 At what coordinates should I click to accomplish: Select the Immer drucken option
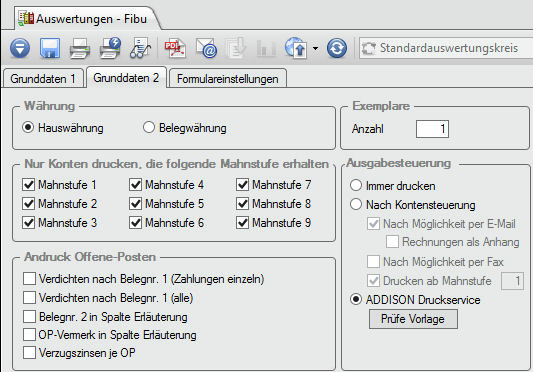pyautogui.click(x=356, y=185)
